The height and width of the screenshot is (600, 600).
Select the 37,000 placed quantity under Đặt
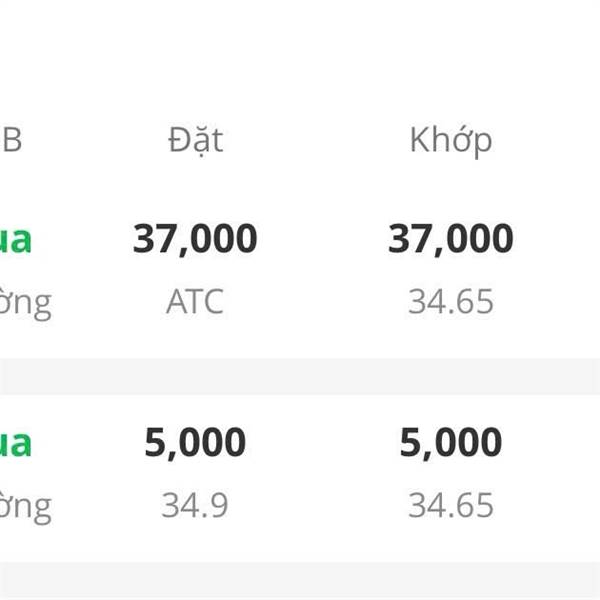click(195, 239)
